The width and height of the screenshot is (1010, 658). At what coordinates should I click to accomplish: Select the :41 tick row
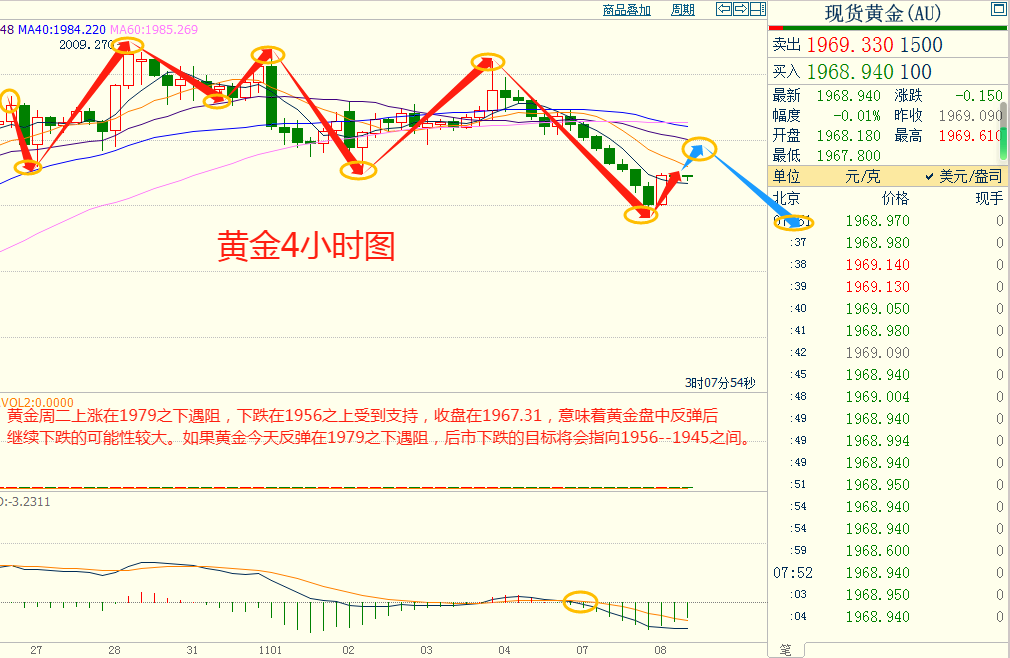889,331
